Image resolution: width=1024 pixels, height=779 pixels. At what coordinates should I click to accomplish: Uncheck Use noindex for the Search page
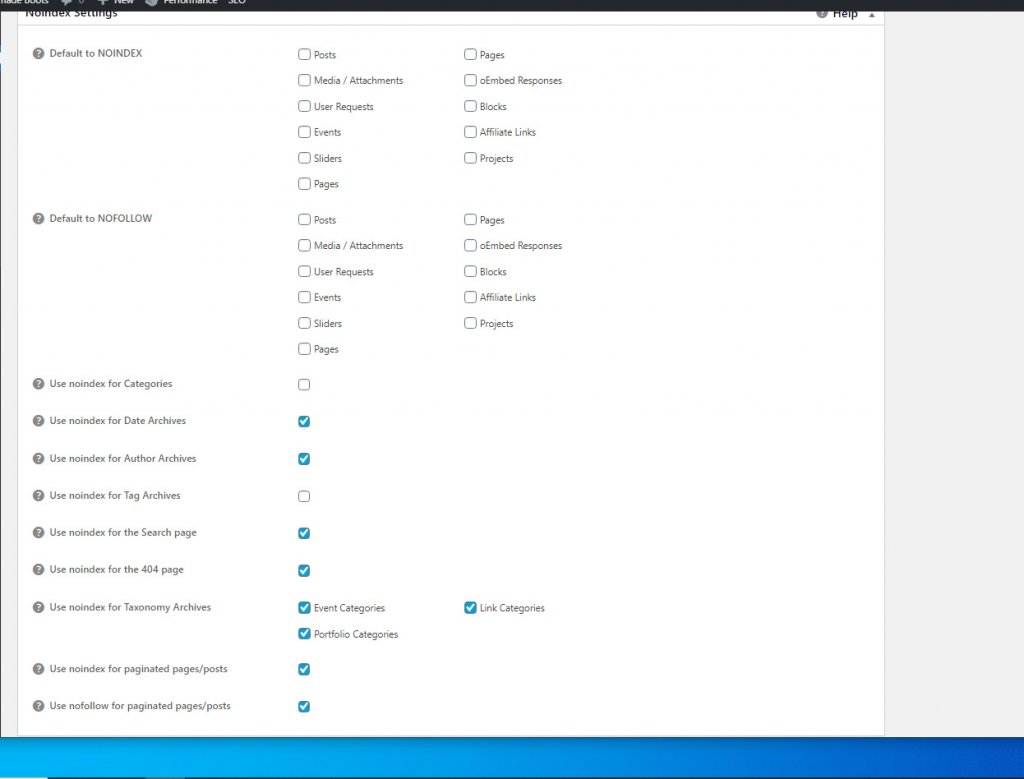tap(304, 533)
